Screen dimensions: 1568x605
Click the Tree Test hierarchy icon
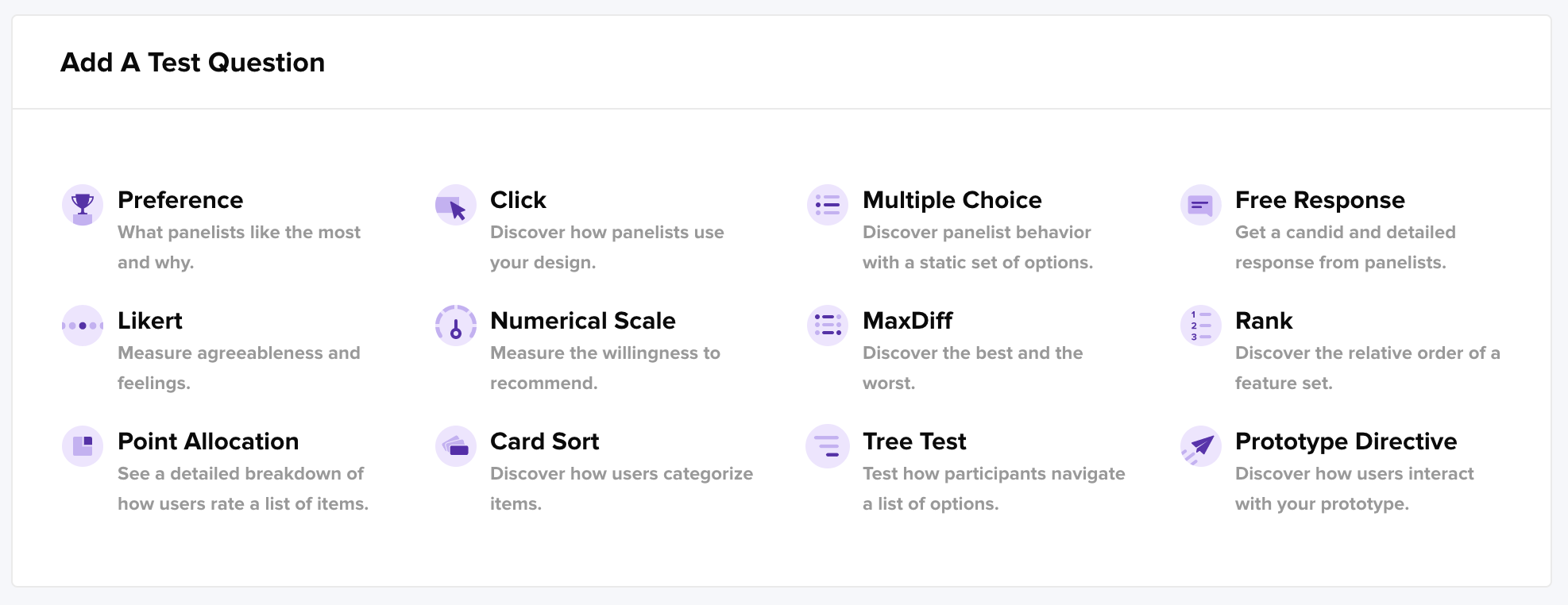[x=828, y=446]
